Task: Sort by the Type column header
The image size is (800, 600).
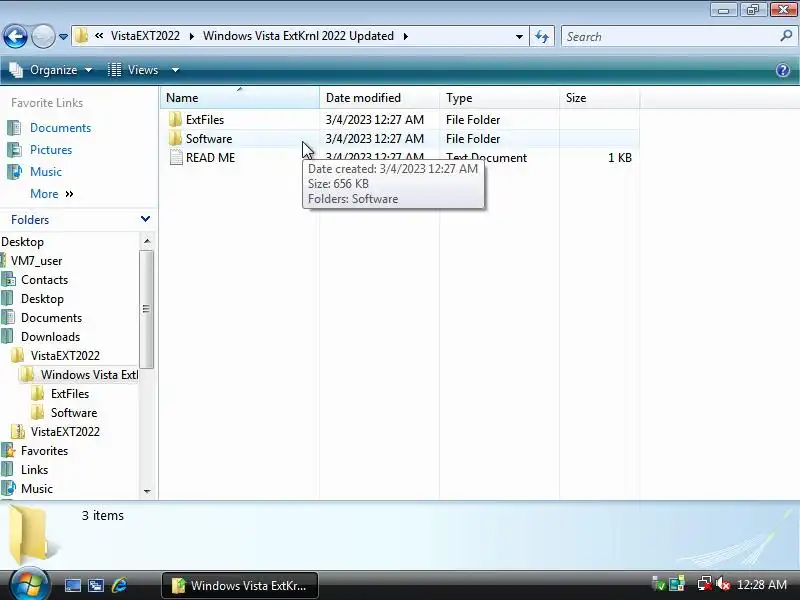Action: coord(499,97)
